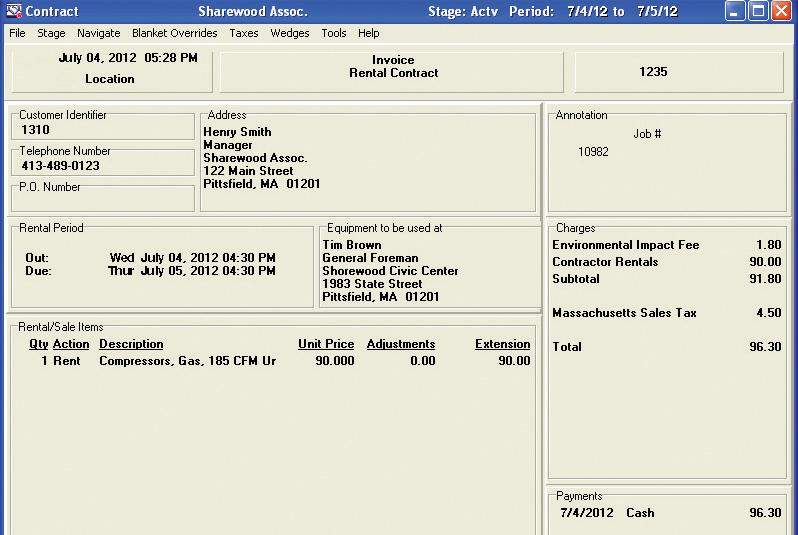Click the Job # annotation label
Image resolution: width=798 pixels, height=535 pixels.
(x=647, y=134)
